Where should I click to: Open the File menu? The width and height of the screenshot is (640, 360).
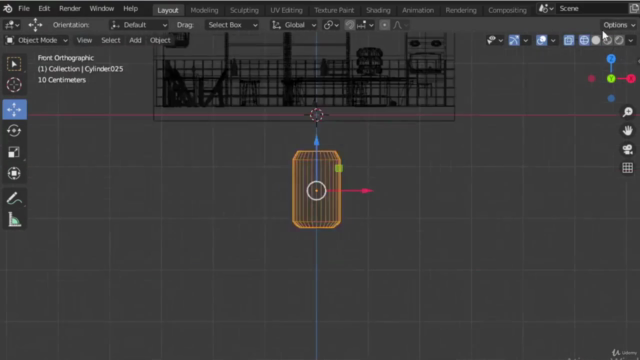click(x=24, y=9)
